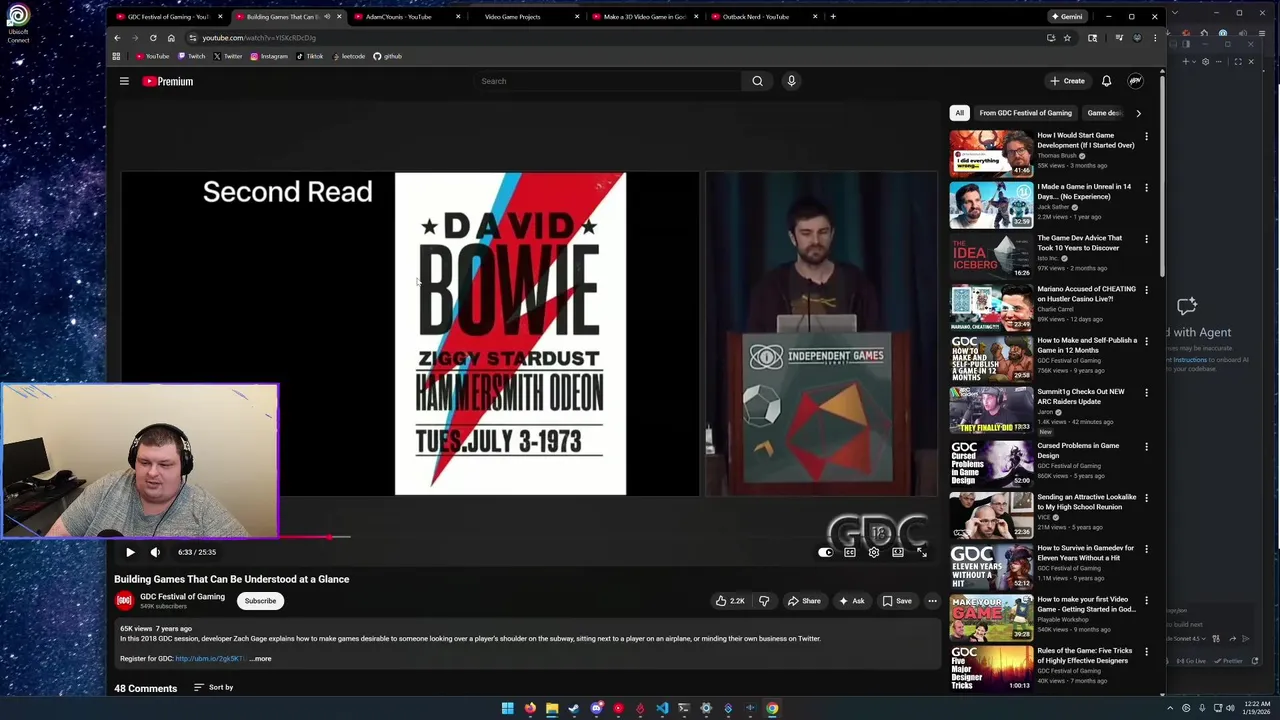Open How I Would Start Game Development thumbnail
This screenshot has width=1280, height=720.
click(991, 153)
